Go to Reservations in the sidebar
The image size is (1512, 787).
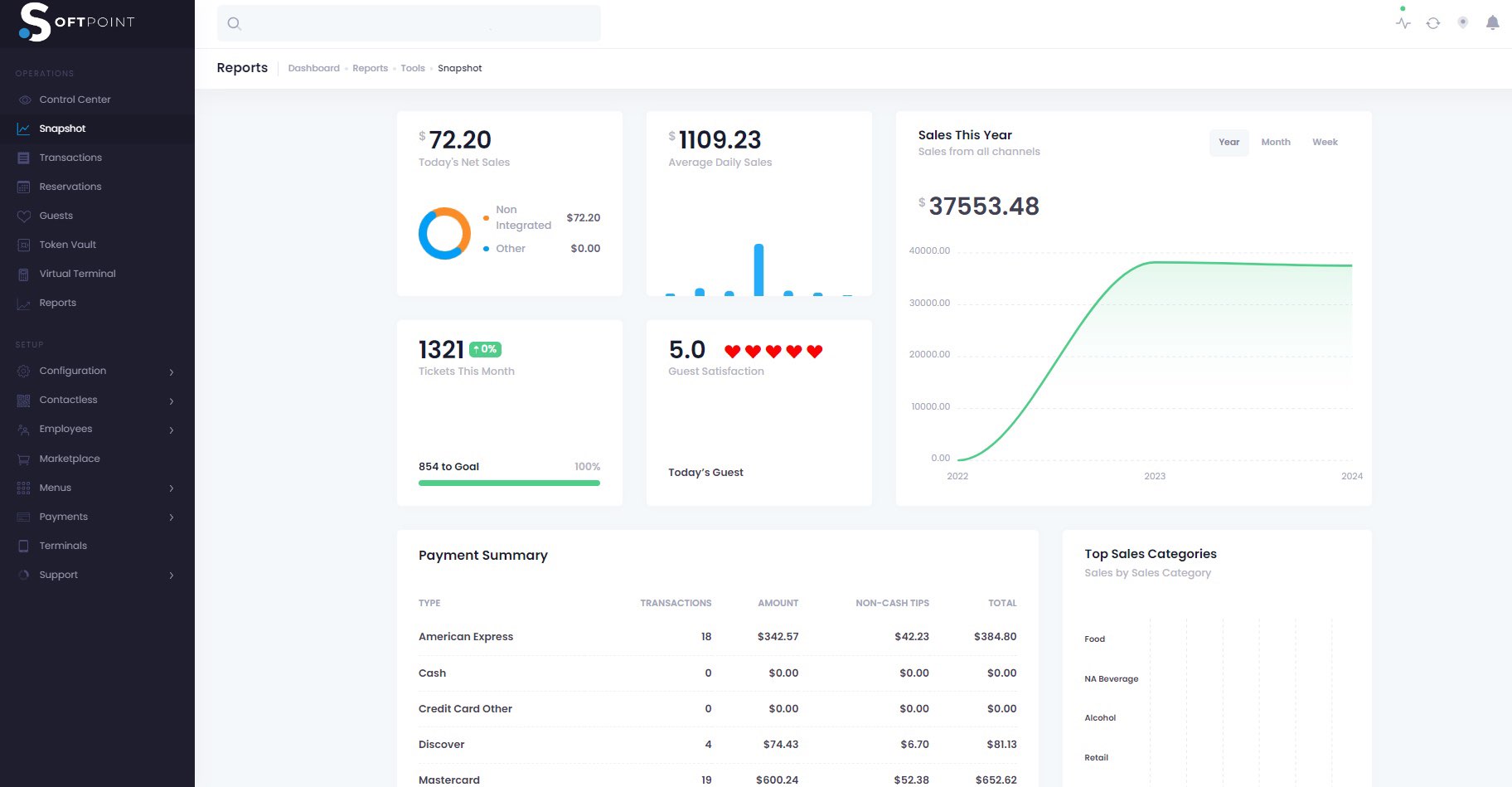70,187
